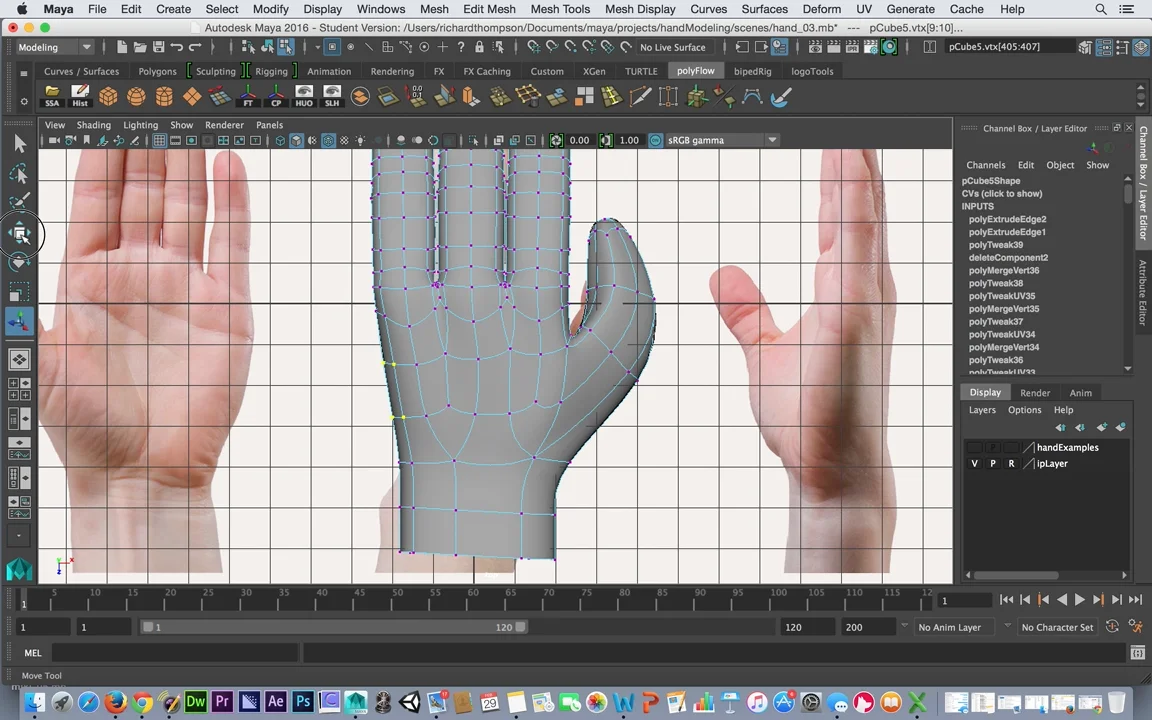Image resolution: width=1152 pixels, height=720 pixels.
Task: Expand CVs (click to show)
Action: 1001,194
